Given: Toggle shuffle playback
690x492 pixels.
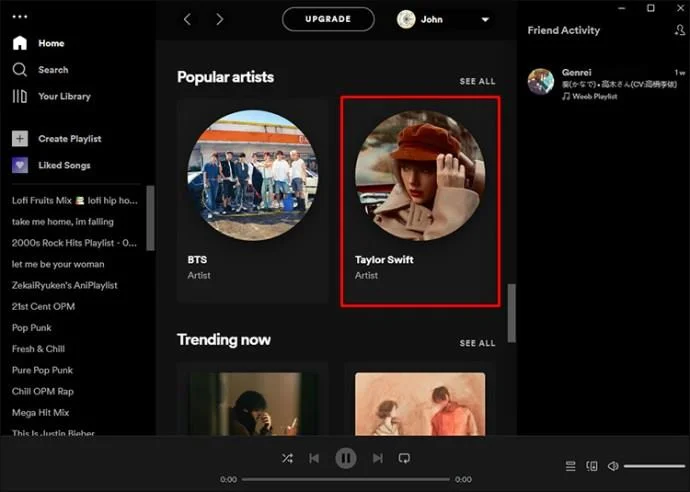Looking at the screenshot, I should [x=287, y=459].
